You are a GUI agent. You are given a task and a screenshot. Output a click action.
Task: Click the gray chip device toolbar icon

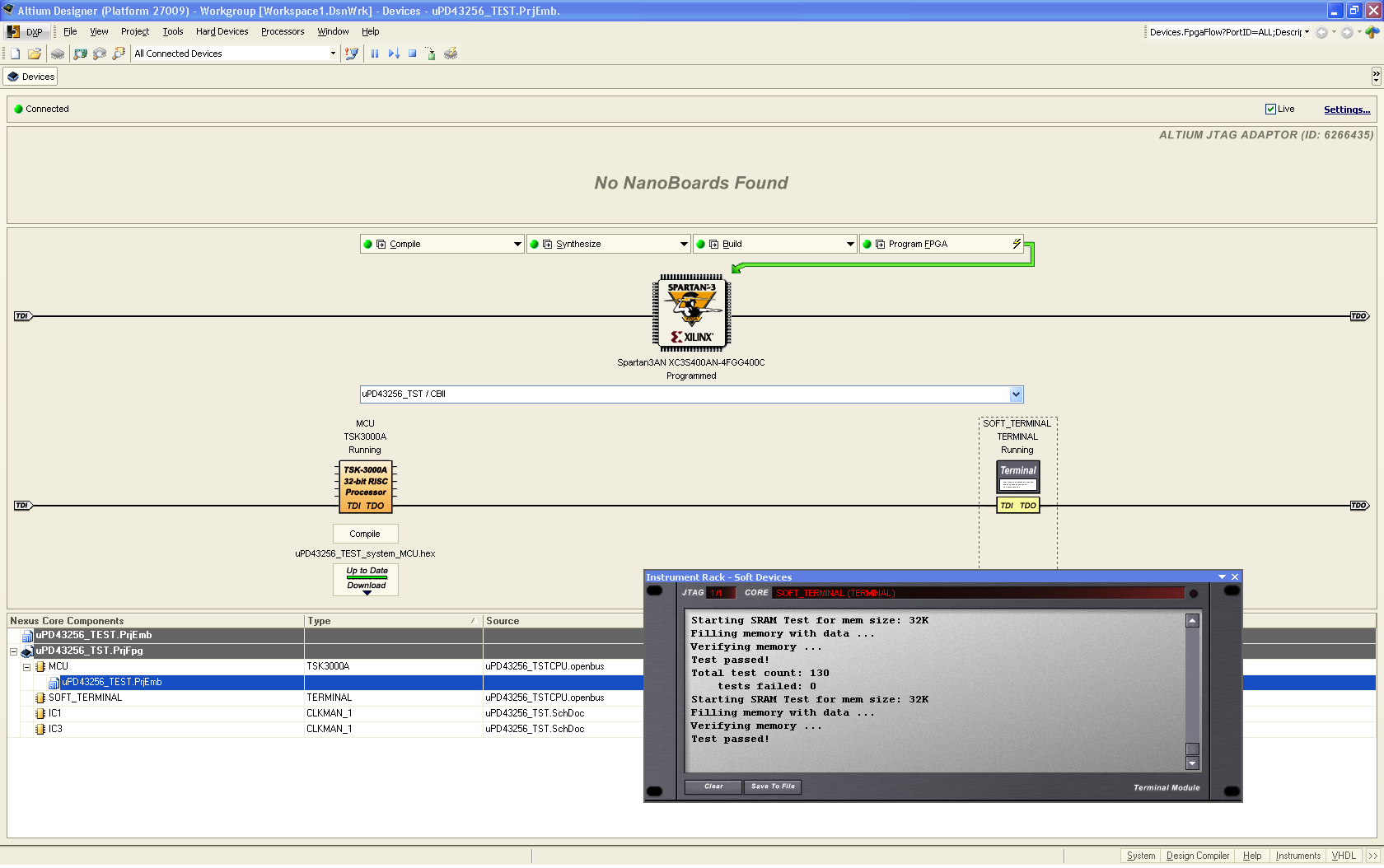[58, 54]
